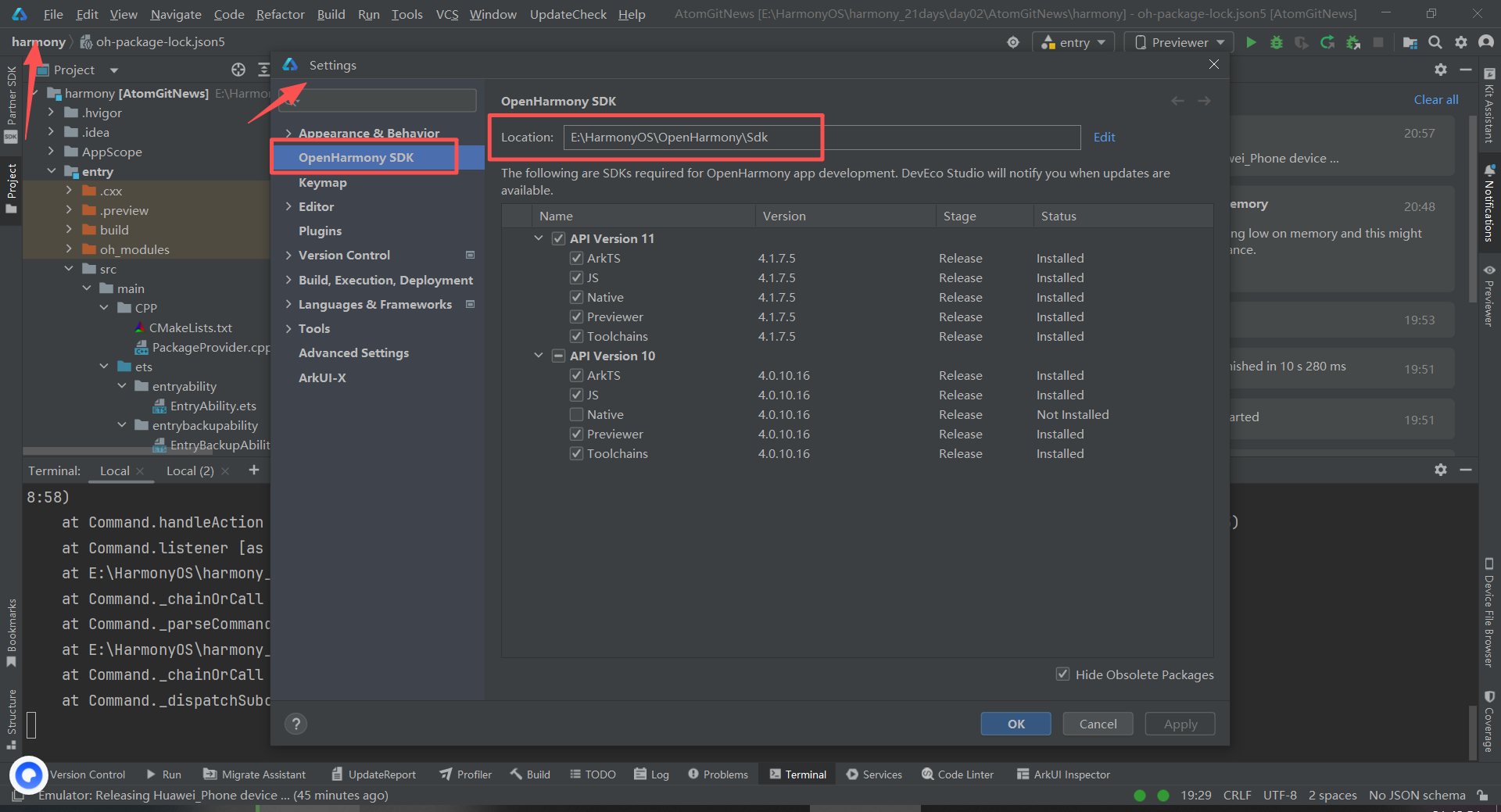Uncheck JS 4.1.7.5 checkbox
This screenshot has width=1501, height=812.
576,277
